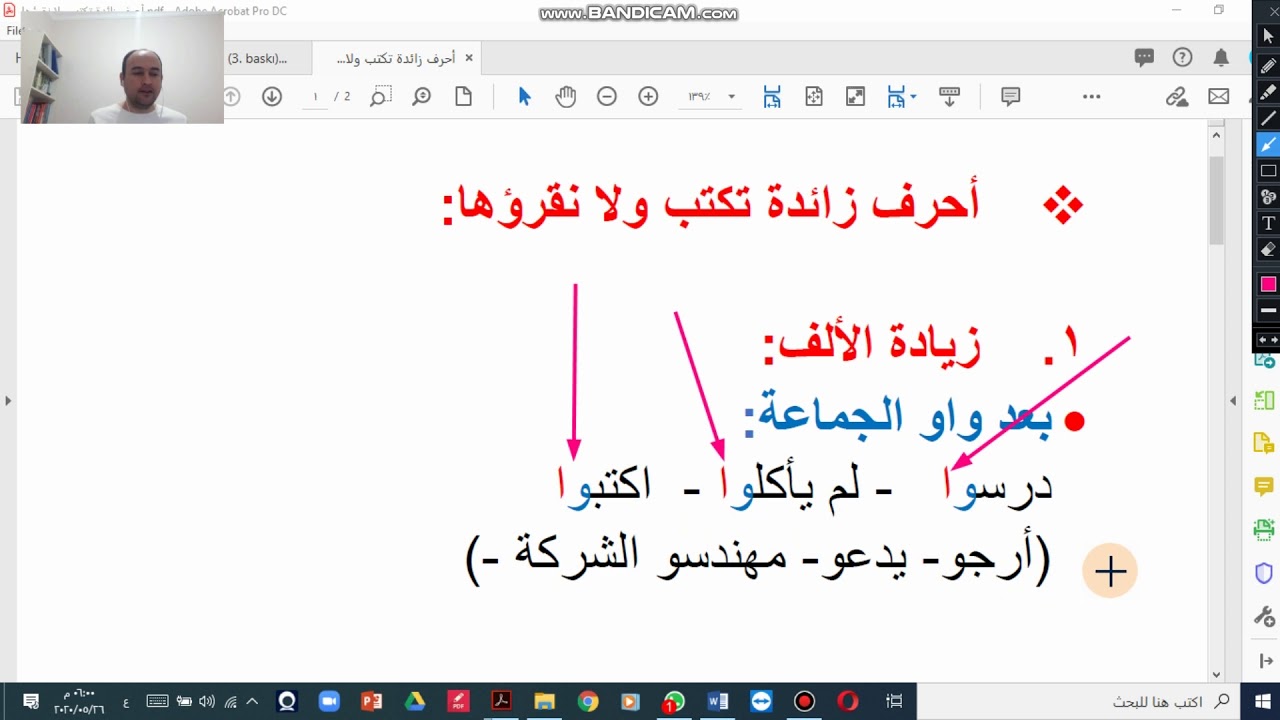Click the collapse-tools arrow at pane bottom
This screenshot has width=1280, height=720.
point(1264,660)
